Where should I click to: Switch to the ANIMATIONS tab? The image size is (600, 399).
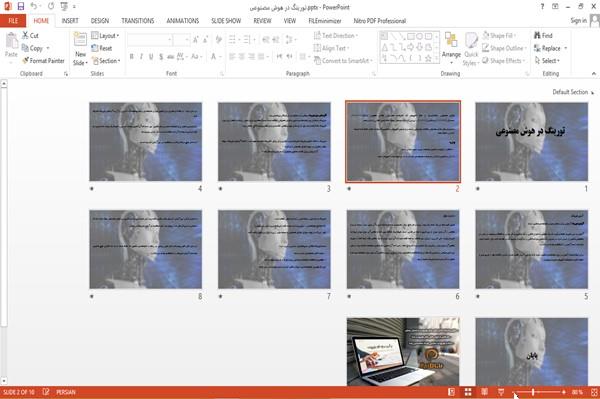(183, 21)
